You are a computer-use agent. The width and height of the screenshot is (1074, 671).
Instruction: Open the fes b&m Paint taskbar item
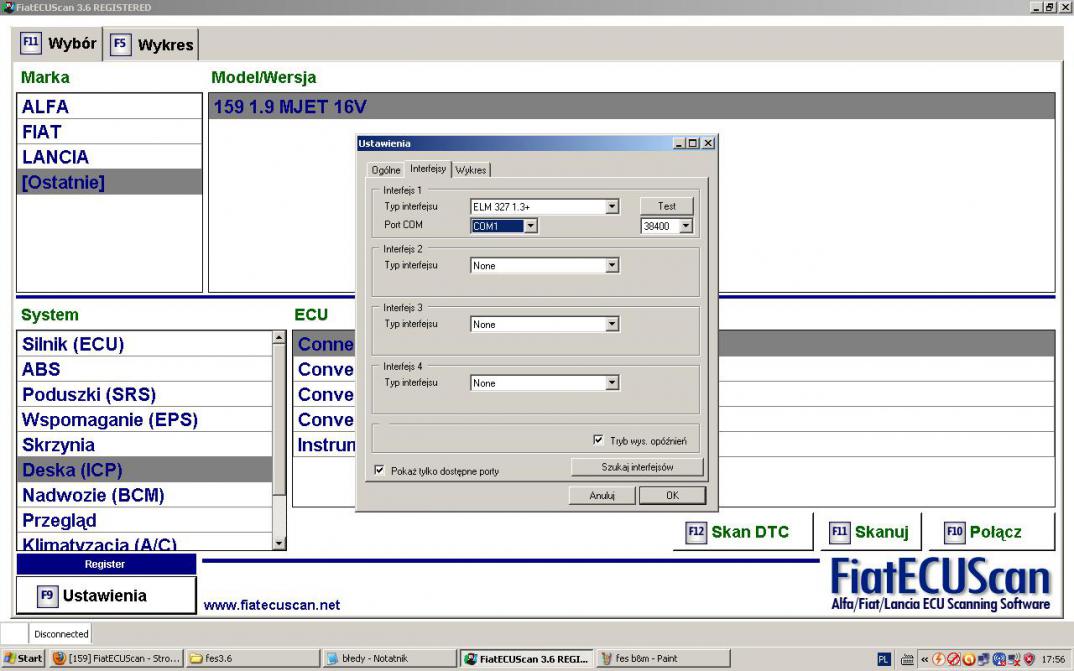(x=662, y=659)
